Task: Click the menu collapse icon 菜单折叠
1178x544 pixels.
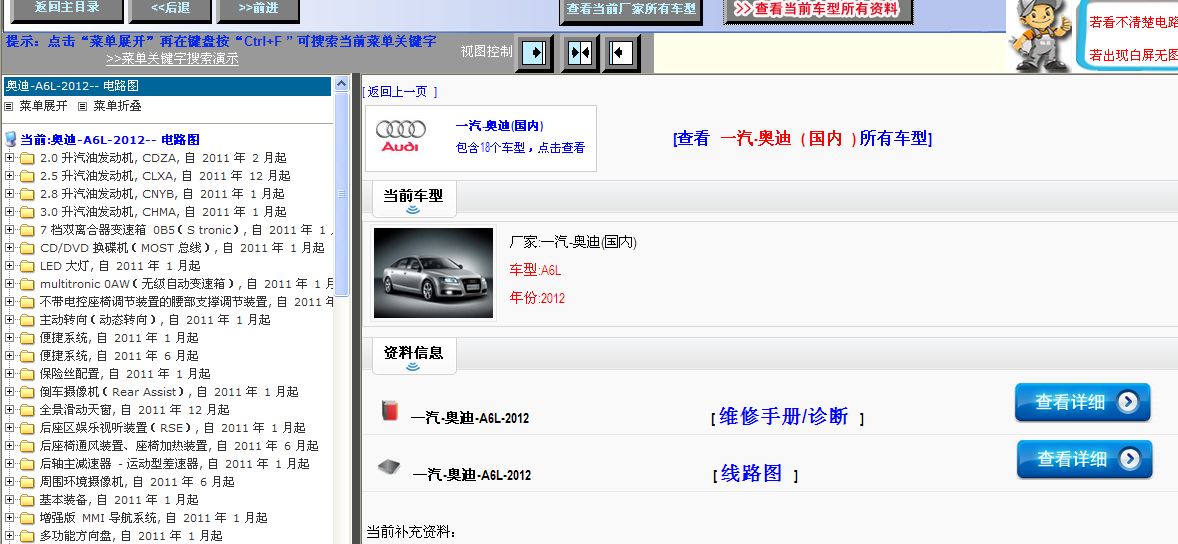Action: click(83, 107)
